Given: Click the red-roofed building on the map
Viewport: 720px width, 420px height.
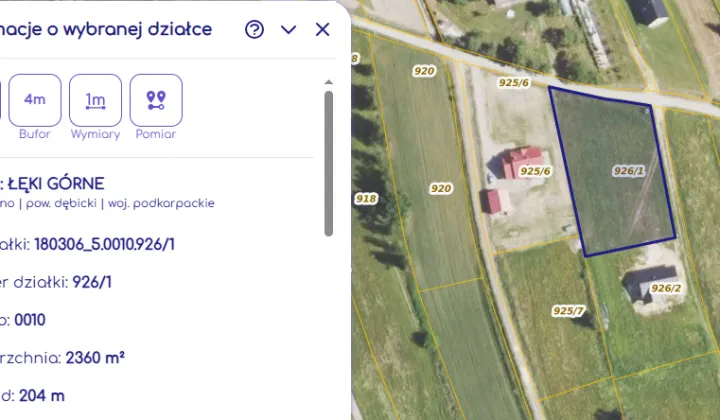Looking at the screenshot, I should coord(519,162).
